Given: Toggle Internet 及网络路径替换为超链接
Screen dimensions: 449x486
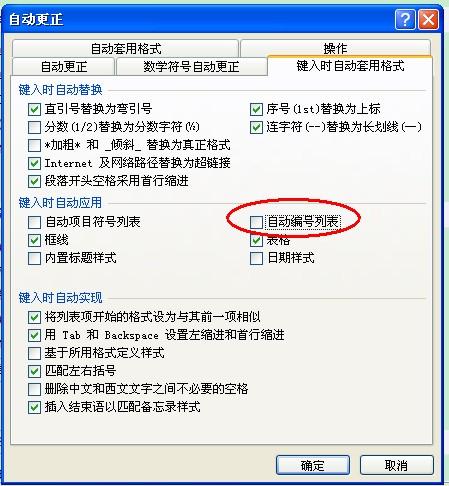Looking at the screenshot, I should click(x=34, y=163).
